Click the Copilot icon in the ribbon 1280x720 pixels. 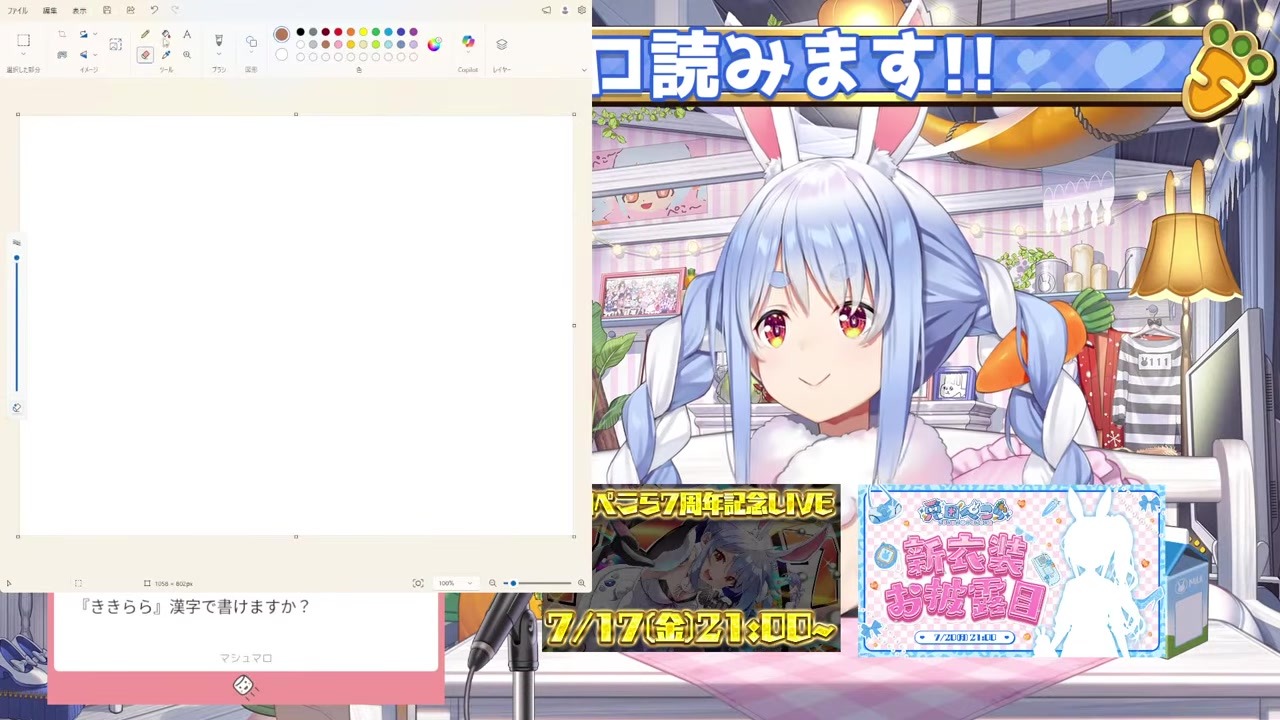click(468, 42)
